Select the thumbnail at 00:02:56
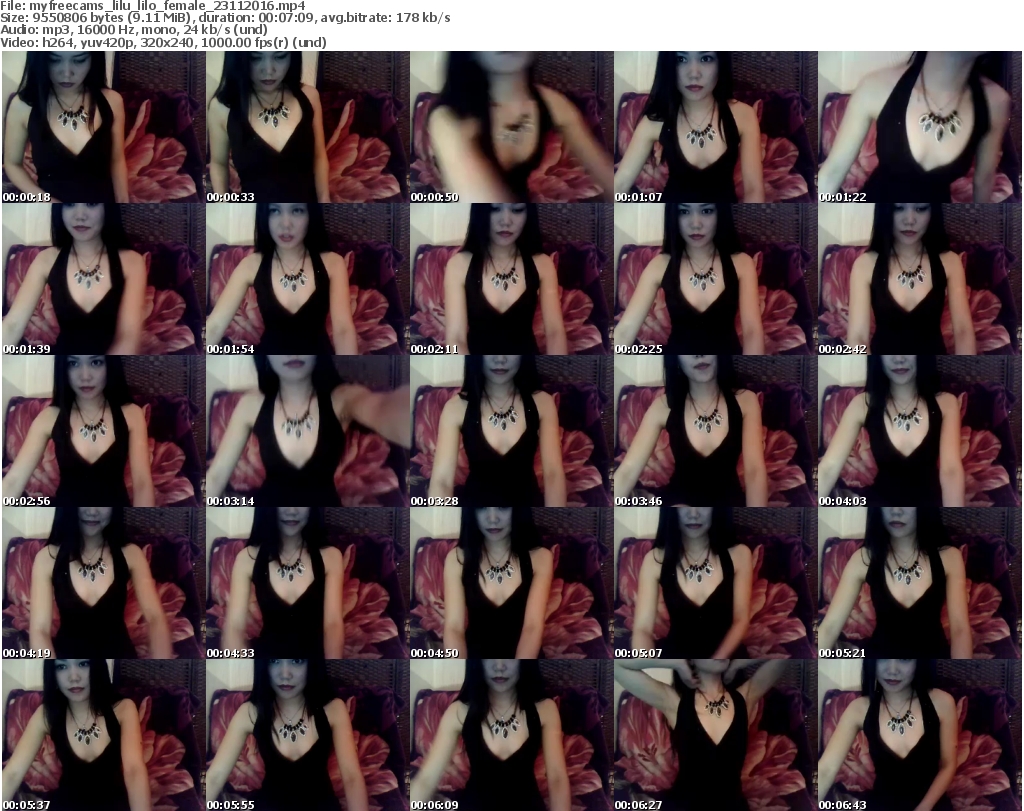This screenshot has height=811, width=1024. point(104,432)
